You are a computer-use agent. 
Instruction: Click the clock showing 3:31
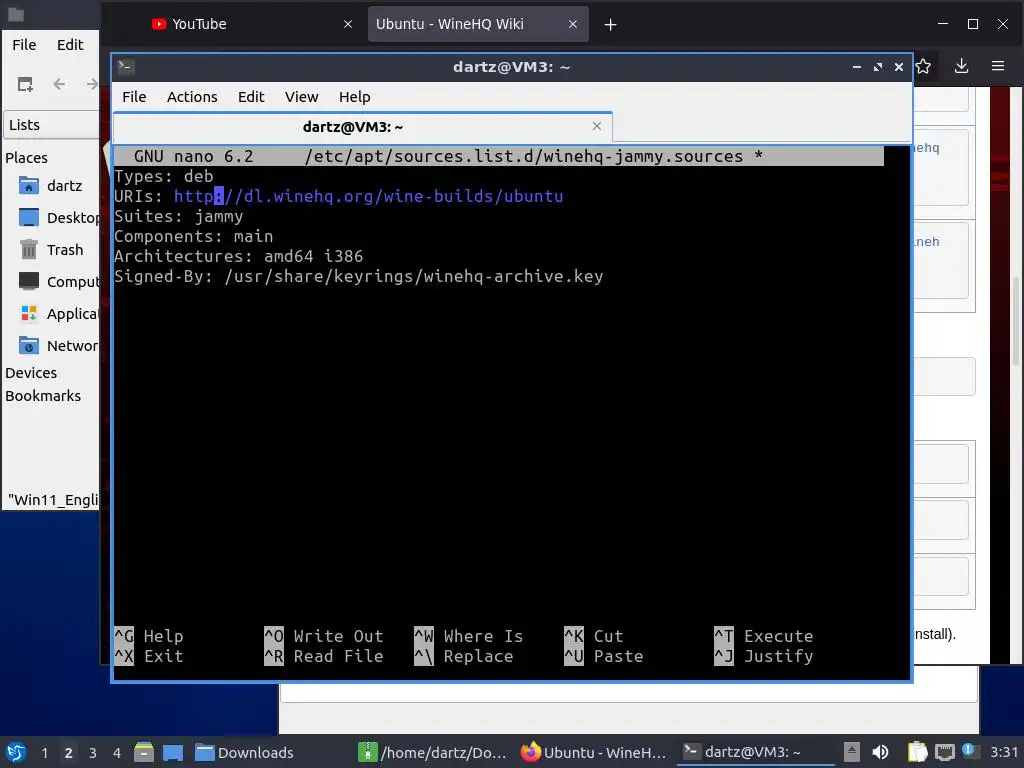pyautogui.click(x=1004, y=752)
